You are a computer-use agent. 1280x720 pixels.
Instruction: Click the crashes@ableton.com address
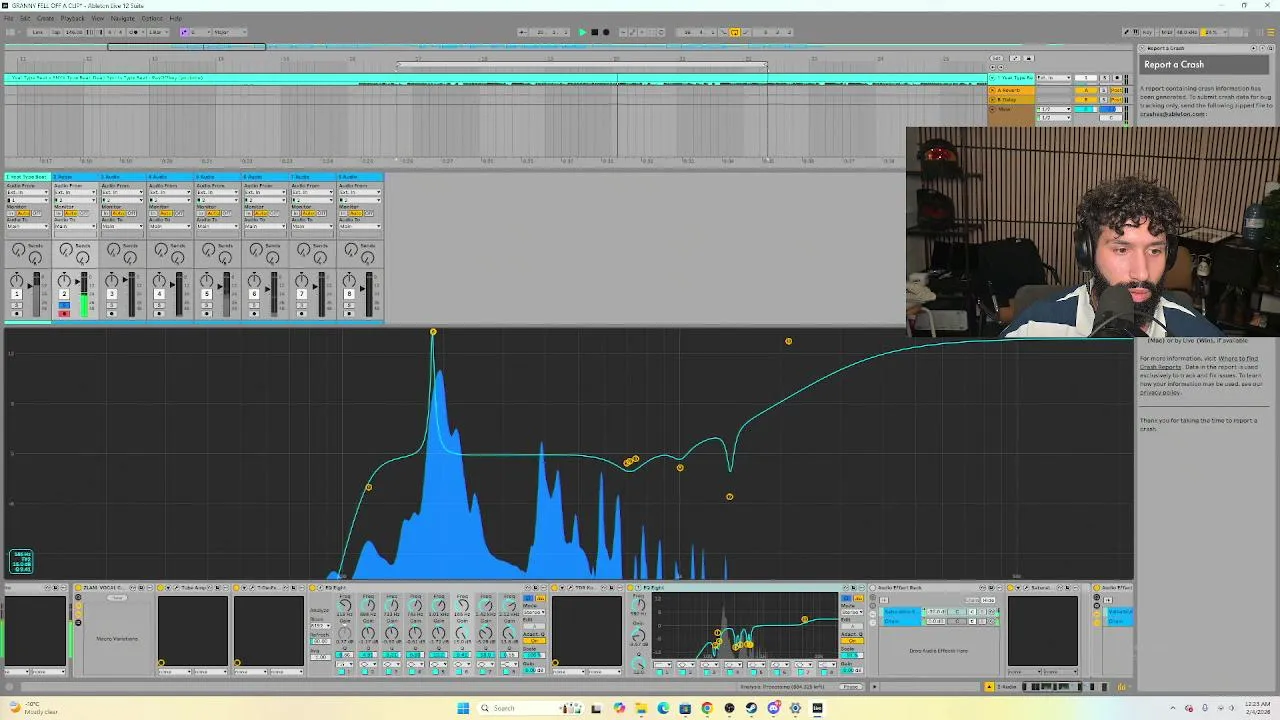[1174, 114]
